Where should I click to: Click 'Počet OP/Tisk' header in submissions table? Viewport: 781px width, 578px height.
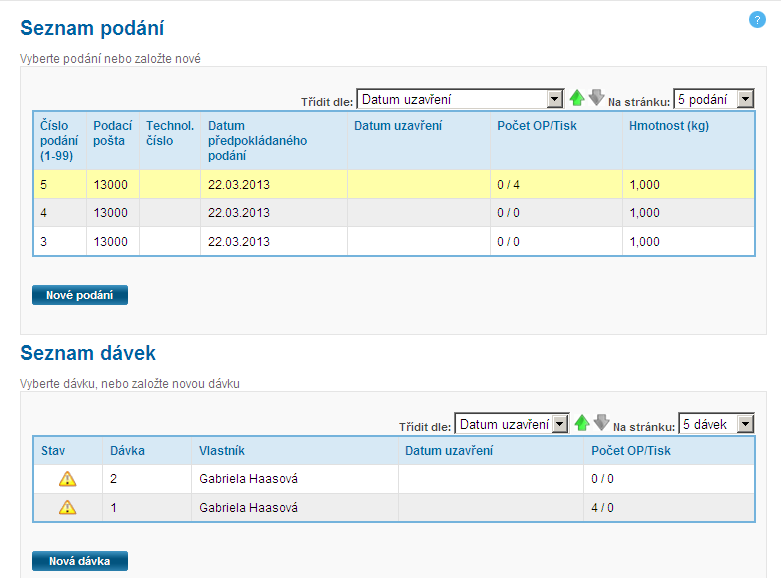tap(537, 126)
